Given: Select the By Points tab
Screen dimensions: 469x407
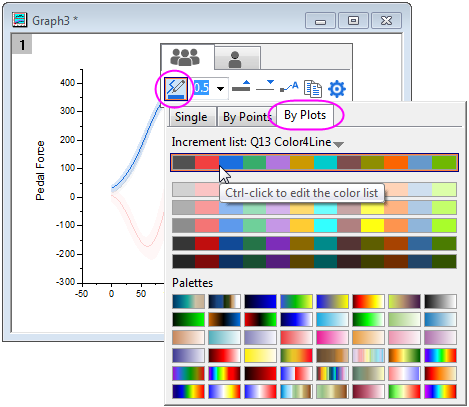Looking at the screenshot, I should click(246, 117).
